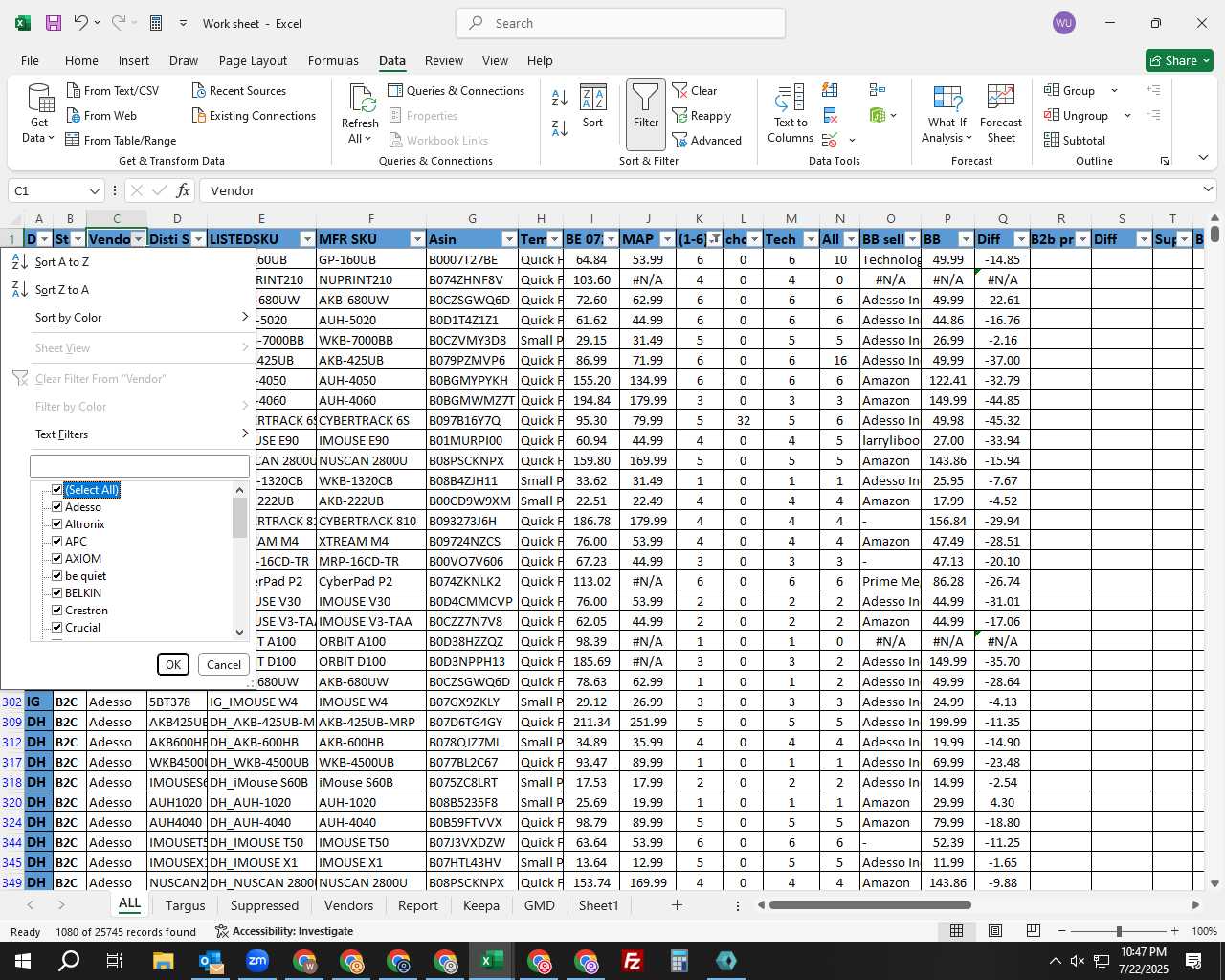Uncheck Crucial checkbox
1225x980 pixels.
(57, 628)
